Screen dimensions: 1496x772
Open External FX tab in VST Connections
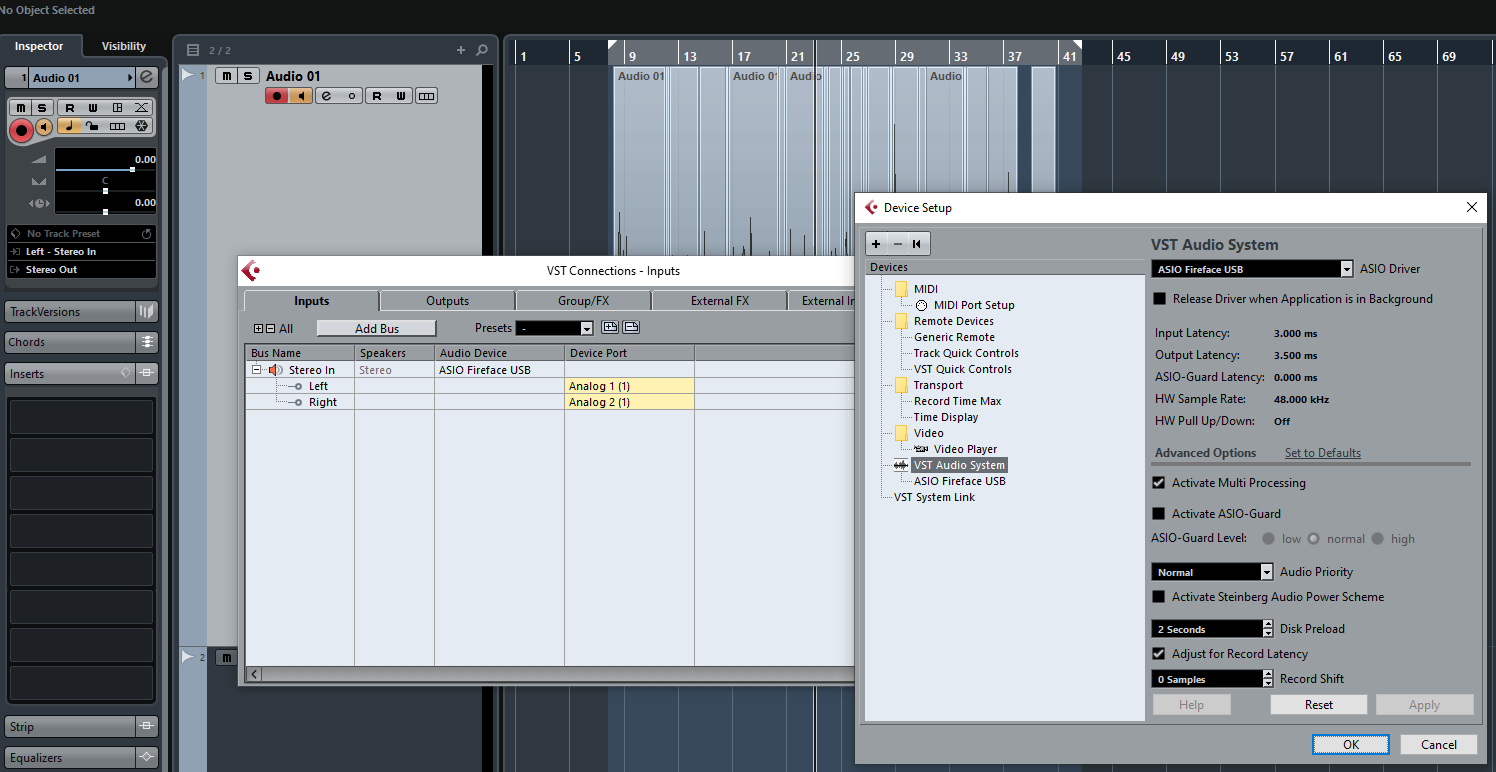coord(719,301)
